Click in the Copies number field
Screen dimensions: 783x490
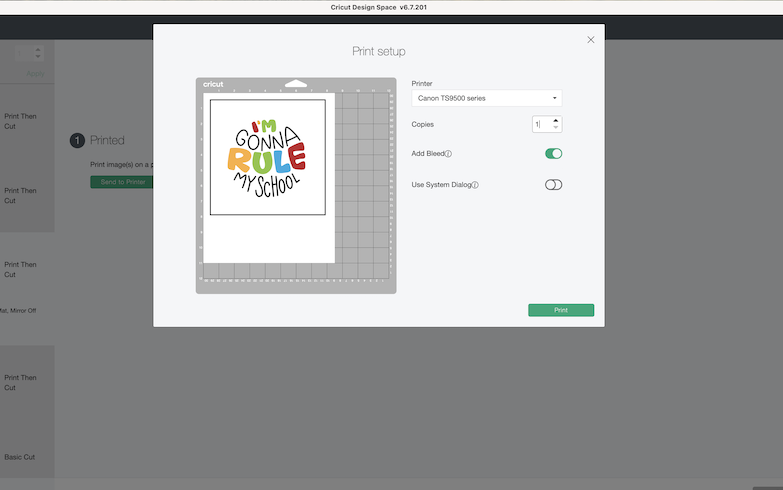(x=542, y=124)
